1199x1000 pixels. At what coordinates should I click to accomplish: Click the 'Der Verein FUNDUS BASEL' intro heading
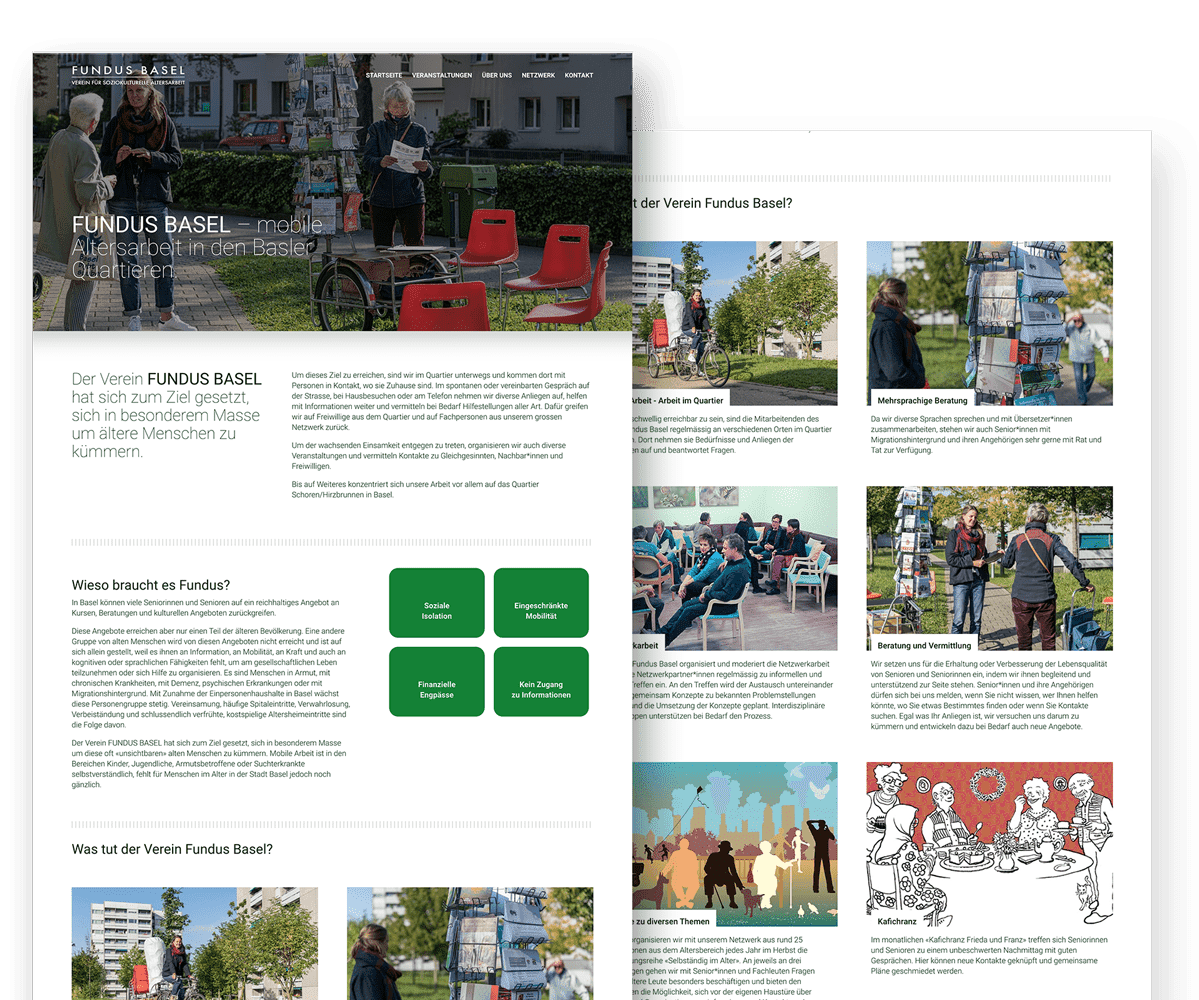[x=167, y=415]
